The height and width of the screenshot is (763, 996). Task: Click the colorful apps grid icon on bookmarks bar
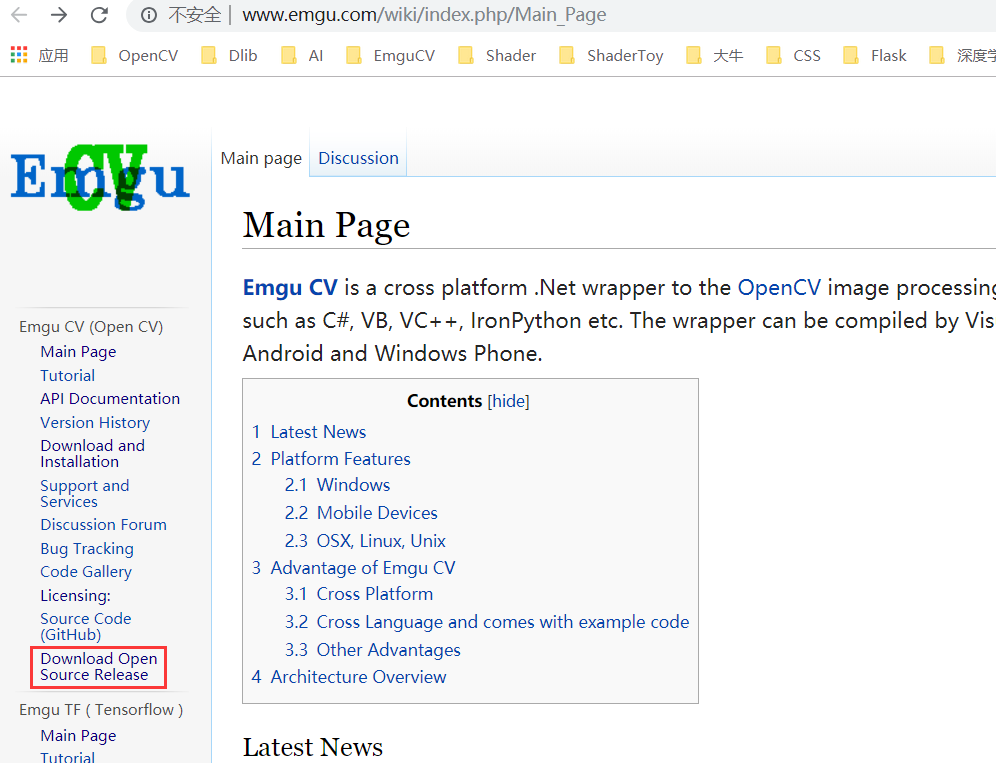point(18,54)
